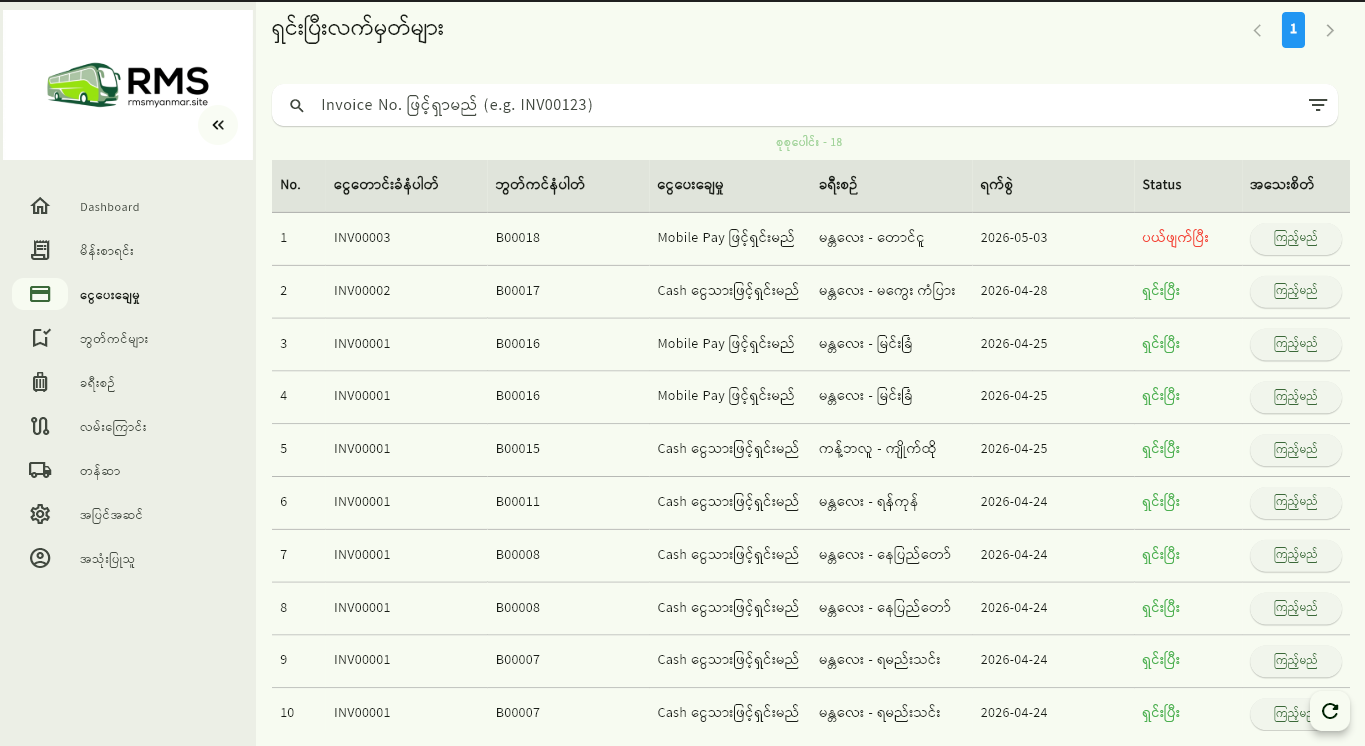This screenshot has width=1365, height=746.
Task: Click the luggage trips icon
Action: coord(40,382)
